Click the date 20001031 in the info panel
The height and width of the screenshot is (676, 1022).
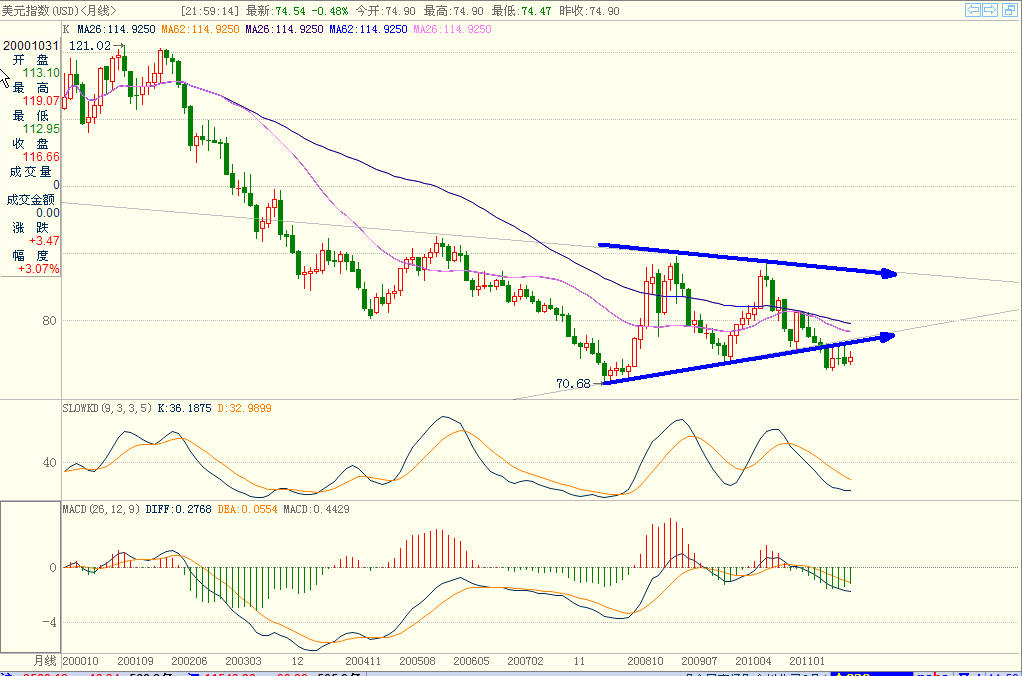click(31, 46)
